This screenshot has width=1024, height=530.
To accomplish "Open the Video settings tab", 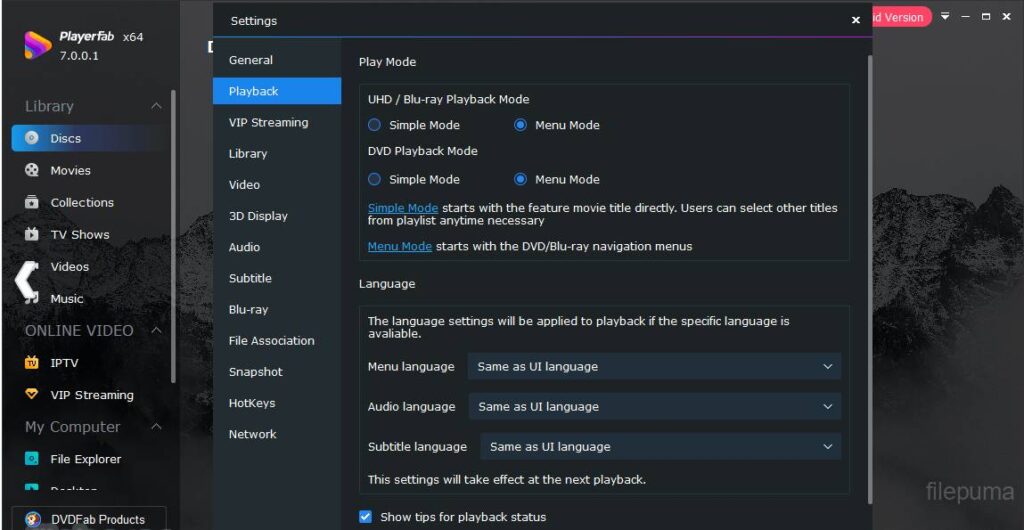I will (x=277, y=185).
